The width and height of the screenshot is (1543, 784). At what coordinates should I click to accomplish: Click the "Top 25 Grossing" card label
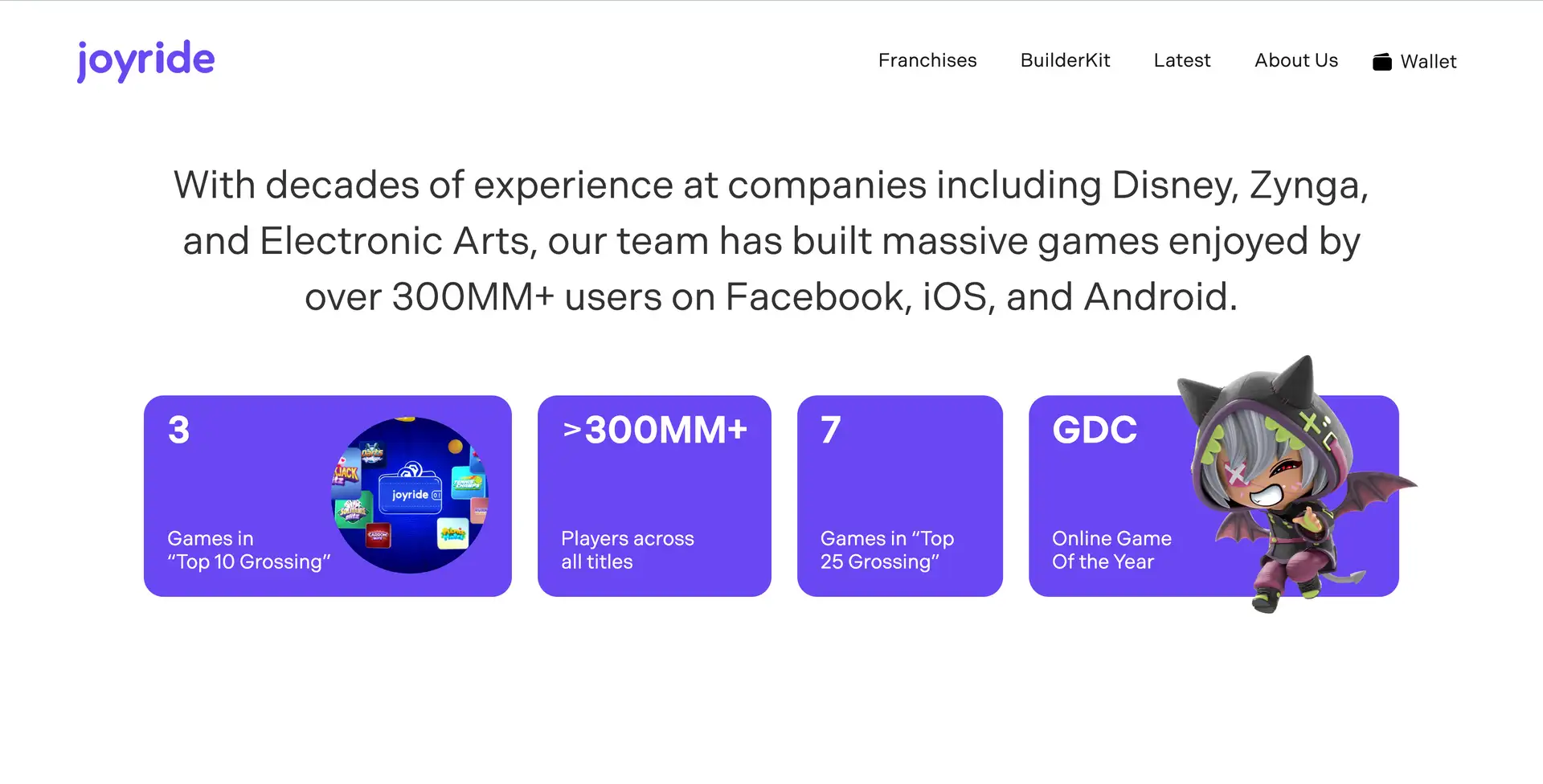(x=886, y=550)
